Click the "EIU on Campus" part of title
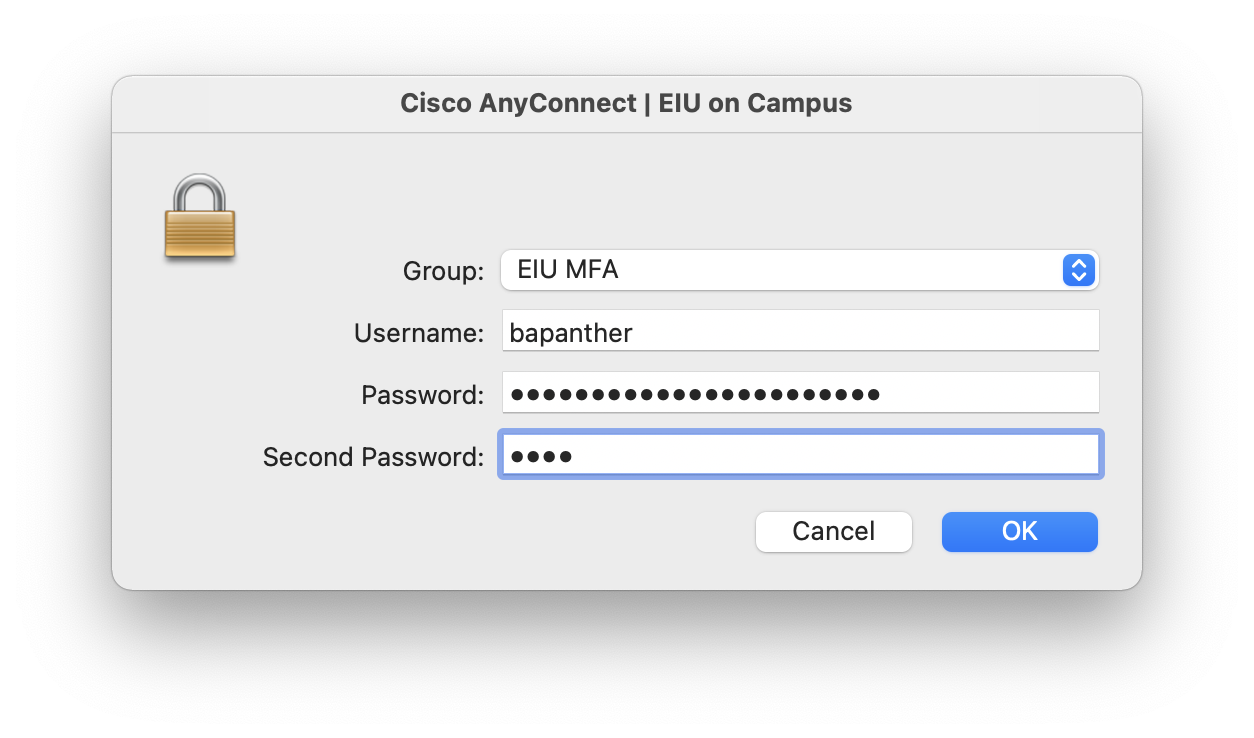Viewport: 1254px width, 738px height. 755,103
